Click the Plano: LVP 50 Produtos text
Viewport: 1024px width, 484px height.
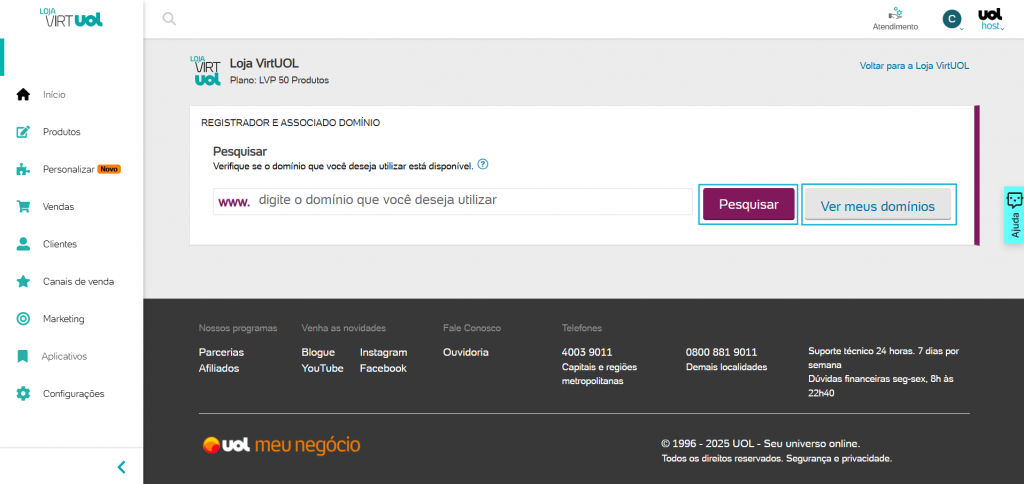[280, 80]
